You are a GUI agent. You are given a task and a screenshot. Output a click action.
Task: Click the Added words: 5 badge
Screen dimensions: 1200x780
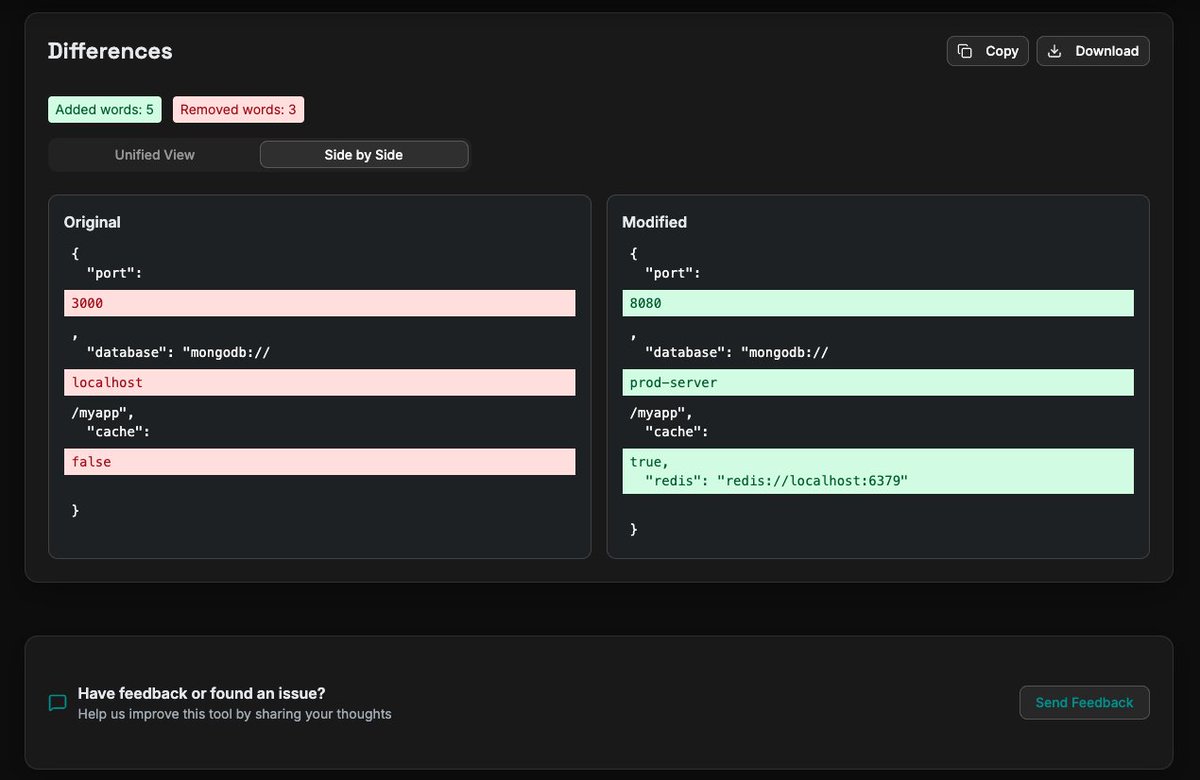(105, 109)
